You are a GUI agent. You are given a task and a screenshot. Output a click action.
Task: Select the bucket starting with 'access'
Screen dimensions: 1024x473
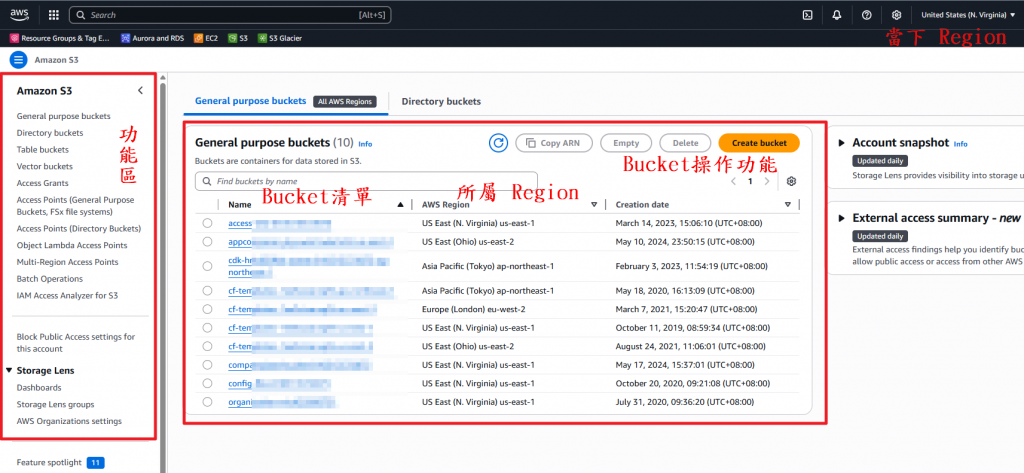pyautogui.click(x=207, y=223)
